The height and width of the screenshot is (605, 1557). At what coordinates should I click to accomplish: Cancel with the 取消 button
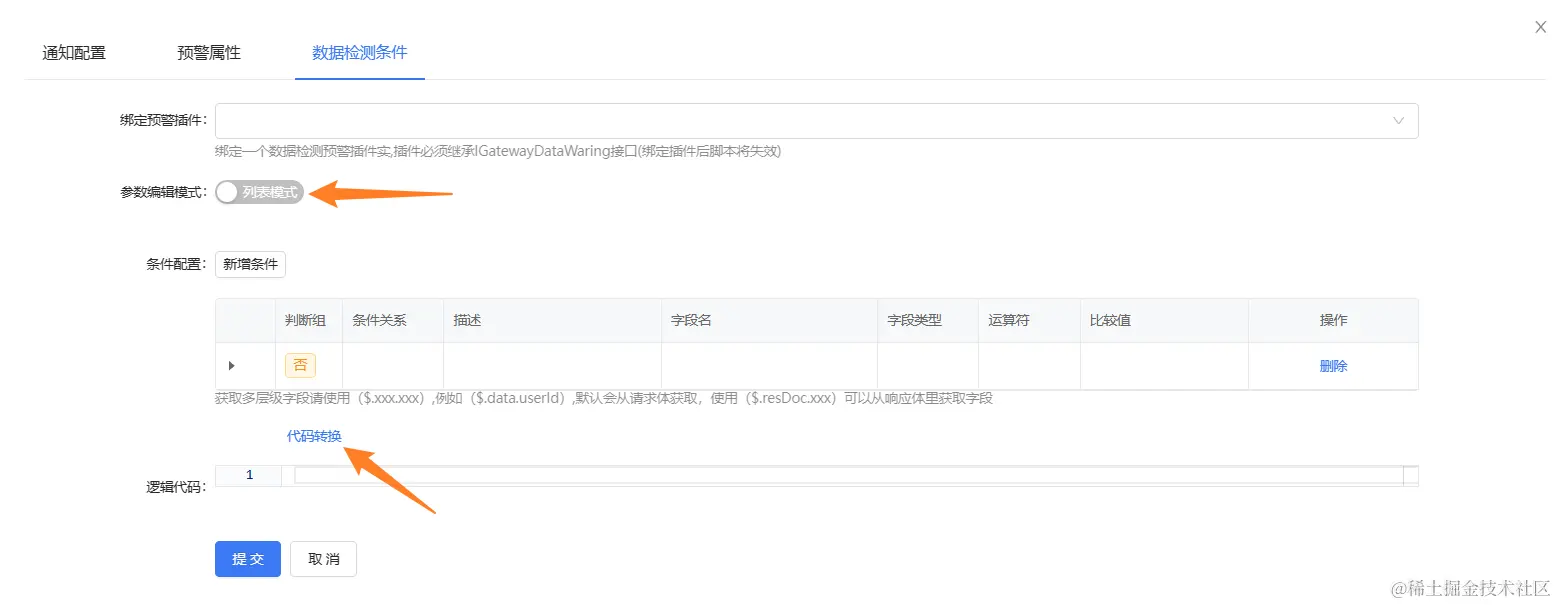click(323, 559)
